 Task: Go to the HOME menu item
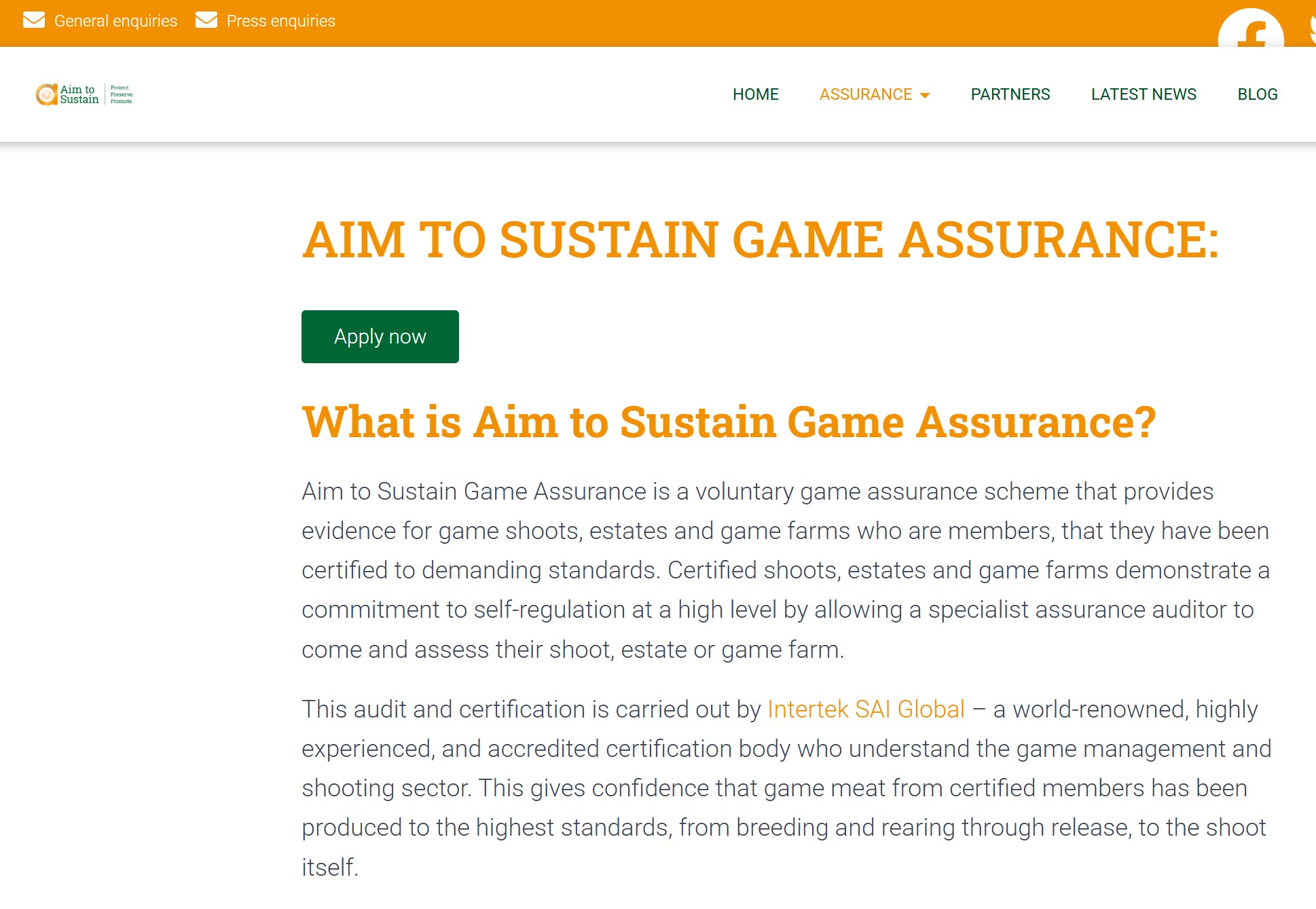pos(755,94)
